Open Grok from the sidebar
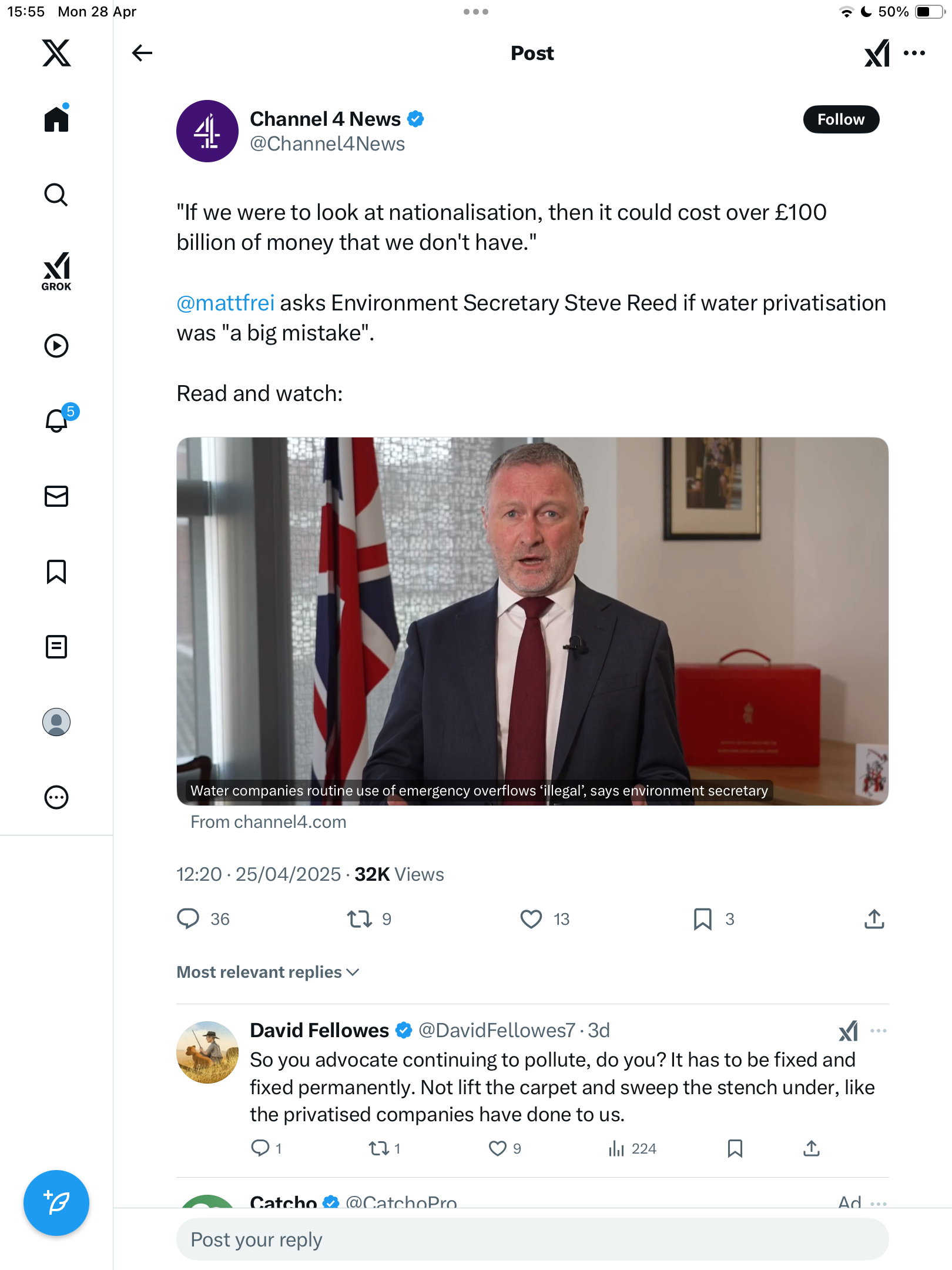 click(56, 271)
